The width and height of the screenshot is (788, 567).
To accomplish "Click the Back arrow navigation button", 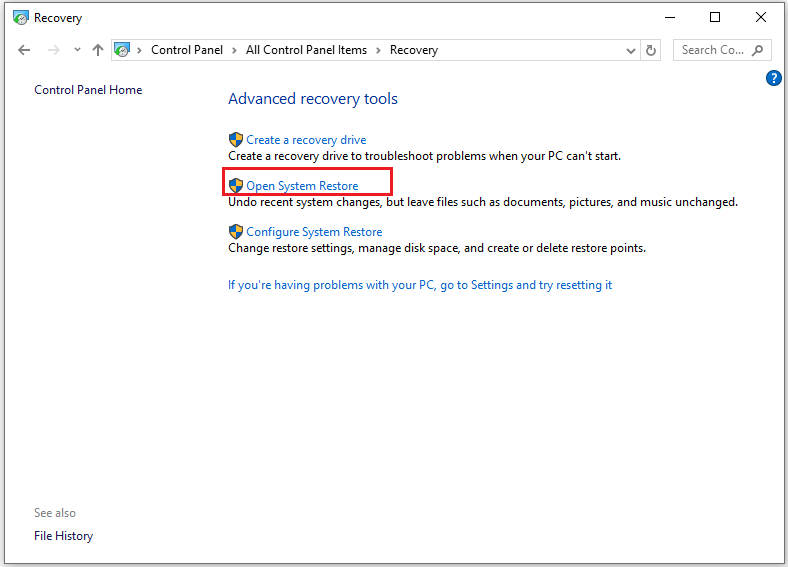I will pyautogui.click(x=25, y=50).
